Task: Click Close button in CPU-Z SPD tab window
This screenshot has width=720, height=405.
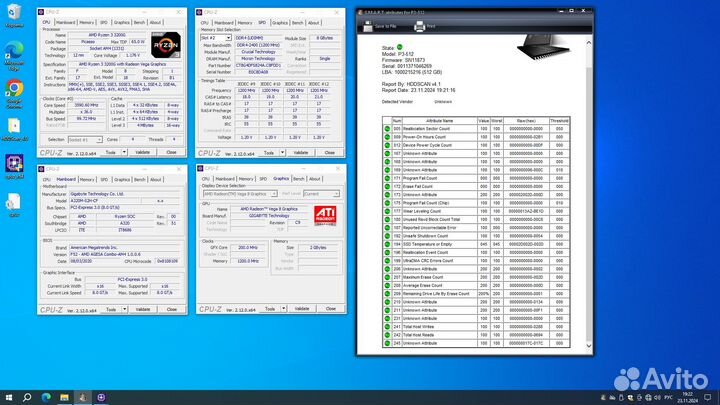Action: click(329, 153)
